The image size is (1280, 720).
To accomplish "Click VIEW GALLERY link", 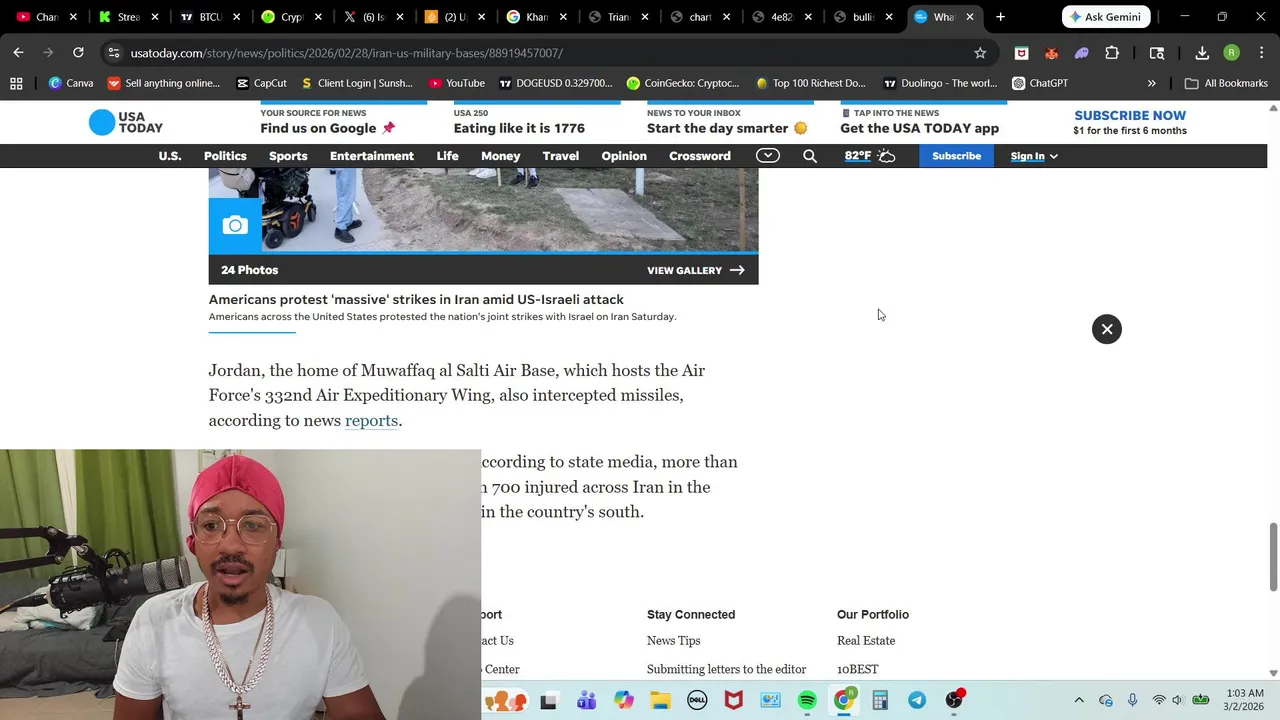I will tap(696, 270).
